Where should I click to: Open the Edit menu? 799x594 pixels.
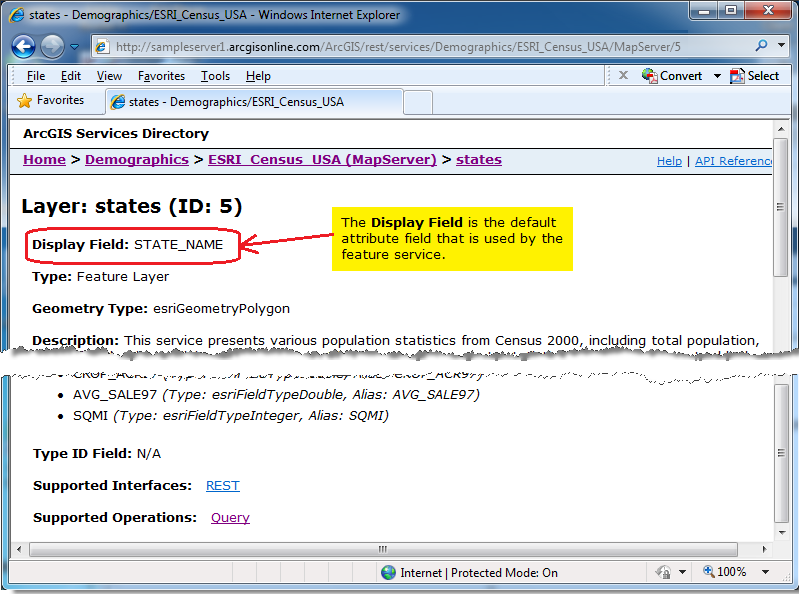[71, 76]
